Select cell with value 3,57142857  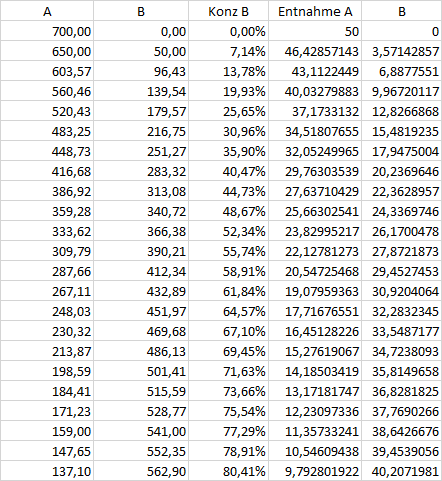tap(402, 51)
